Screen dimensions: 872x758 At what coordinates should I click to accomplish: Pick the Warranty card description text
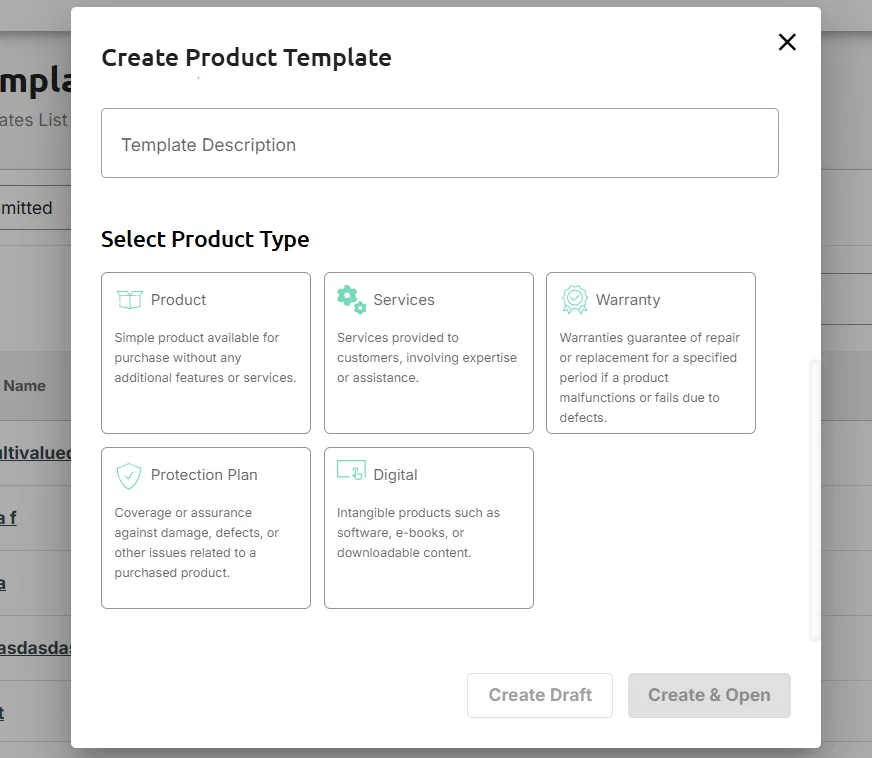(x=650, y=378)
